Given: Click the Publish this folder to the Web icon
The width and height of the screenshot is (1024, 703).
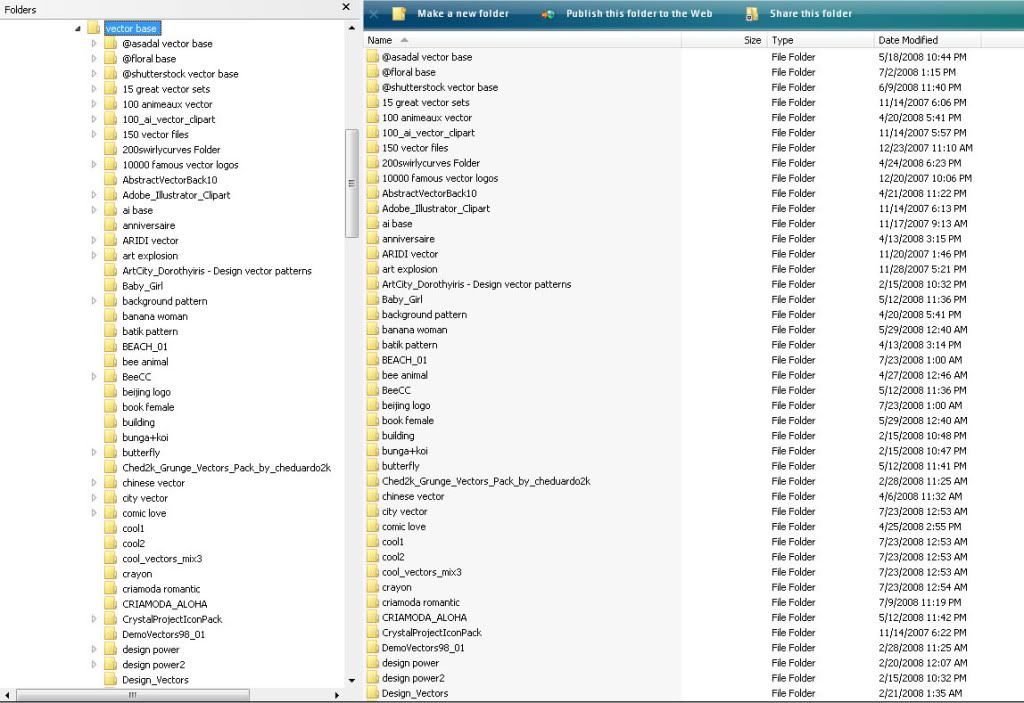Looking at the screenshot, I should pos(547,14).
